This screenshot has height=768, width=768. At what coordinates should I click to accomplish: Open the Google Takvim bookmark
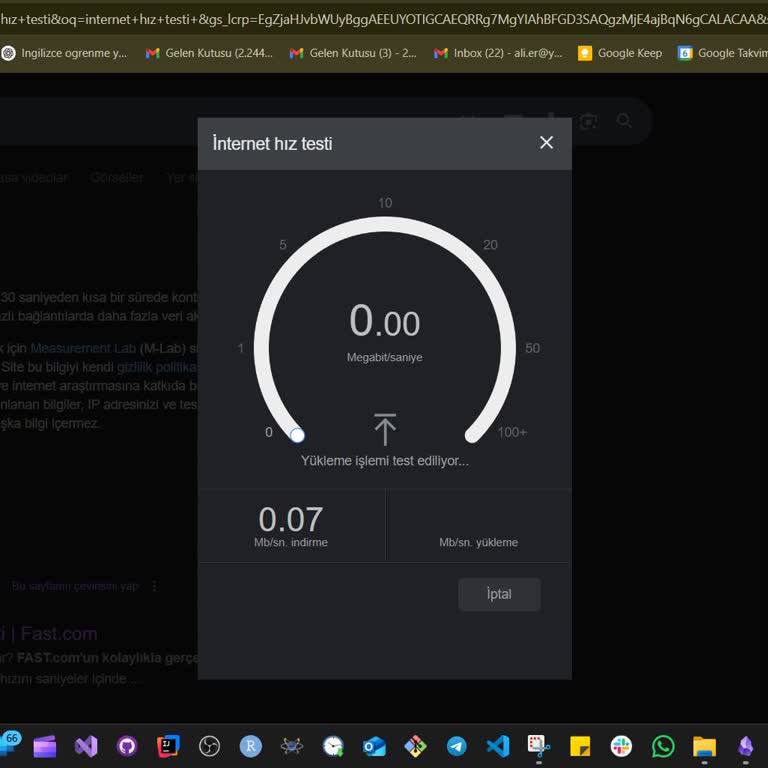(x=722, y=53)
